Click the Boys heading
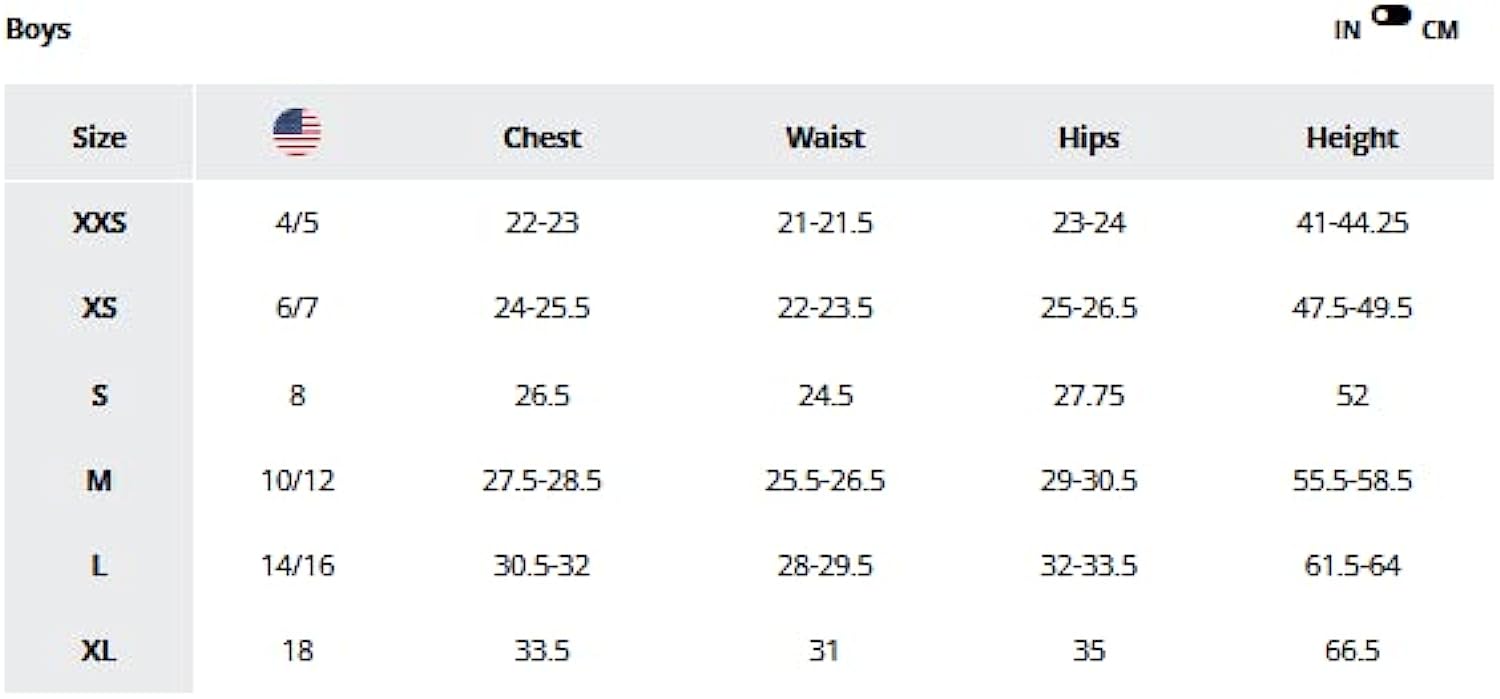The height and width of the screenshot is (699, 1500). pos(38,30)
